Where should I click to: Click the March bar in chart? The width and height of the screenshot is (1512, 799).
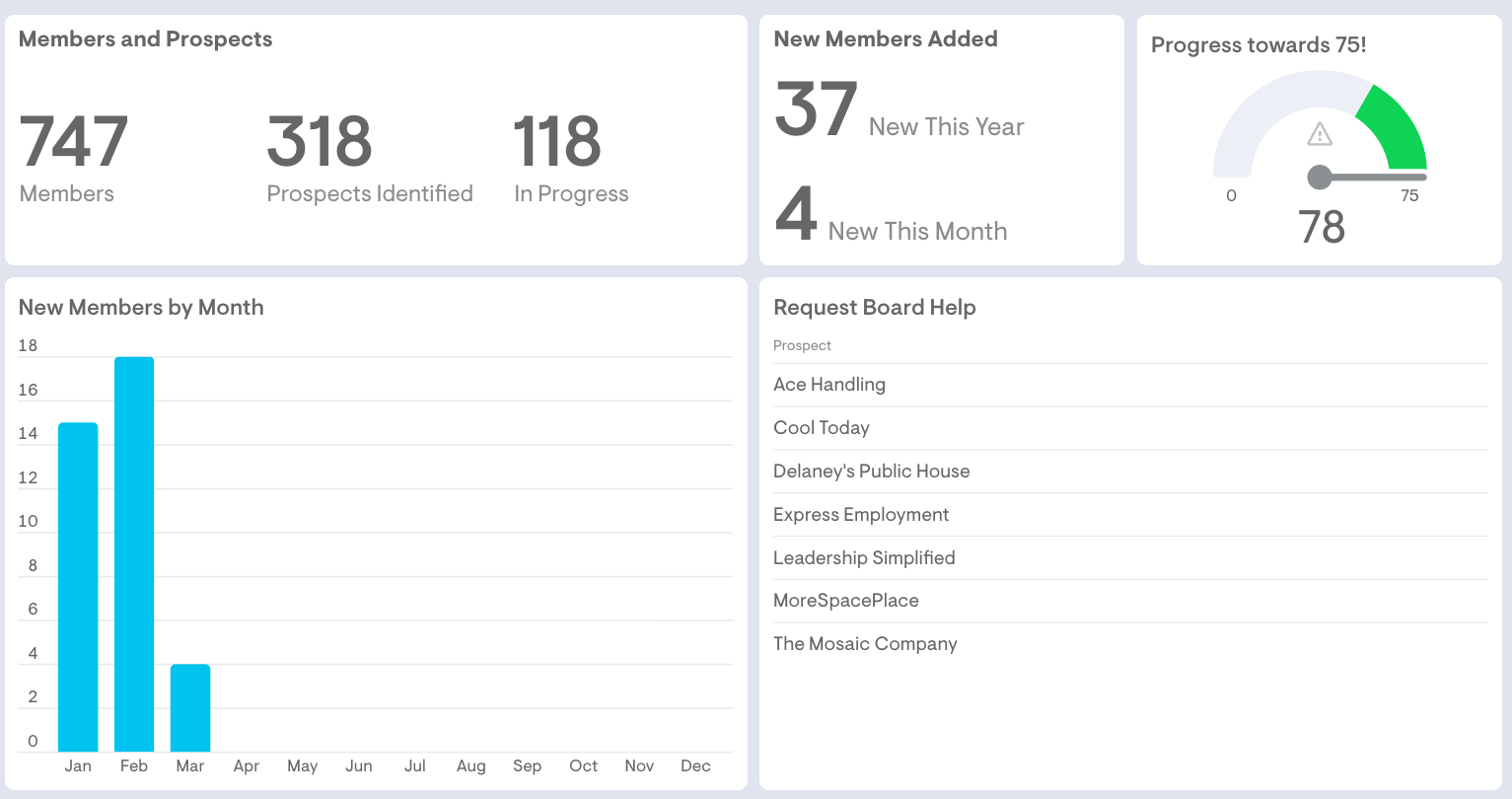click(190, 707)
